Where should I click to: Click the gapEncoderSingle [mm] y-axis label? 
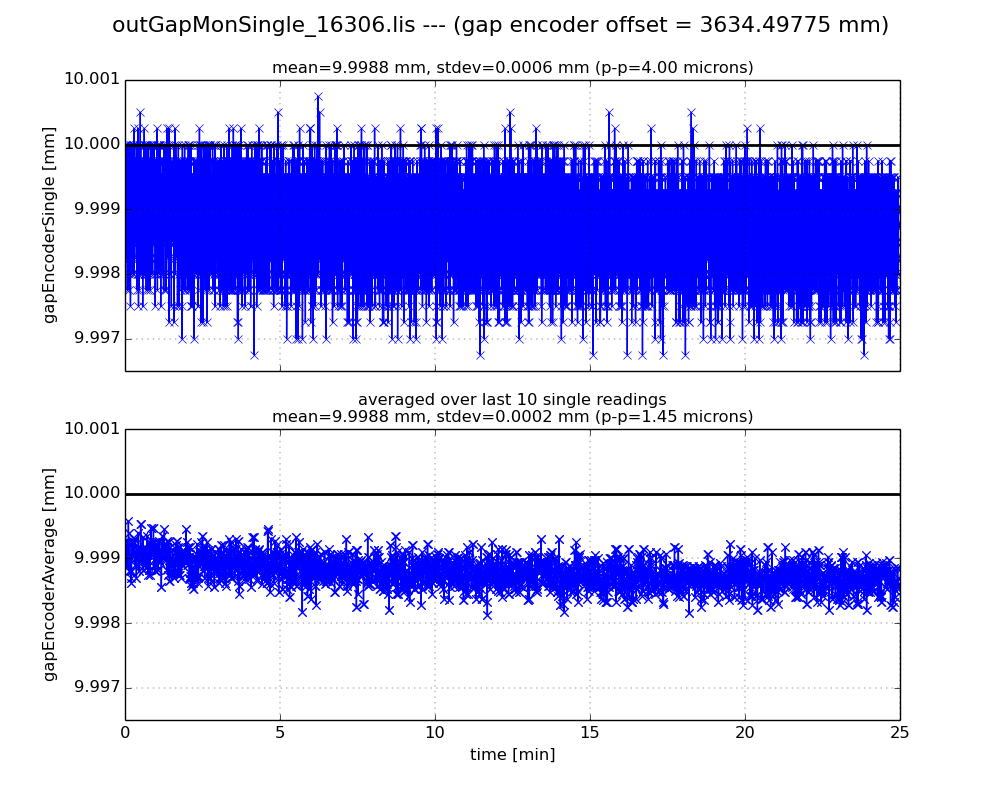pyautogui.click(x=49, y=225)
